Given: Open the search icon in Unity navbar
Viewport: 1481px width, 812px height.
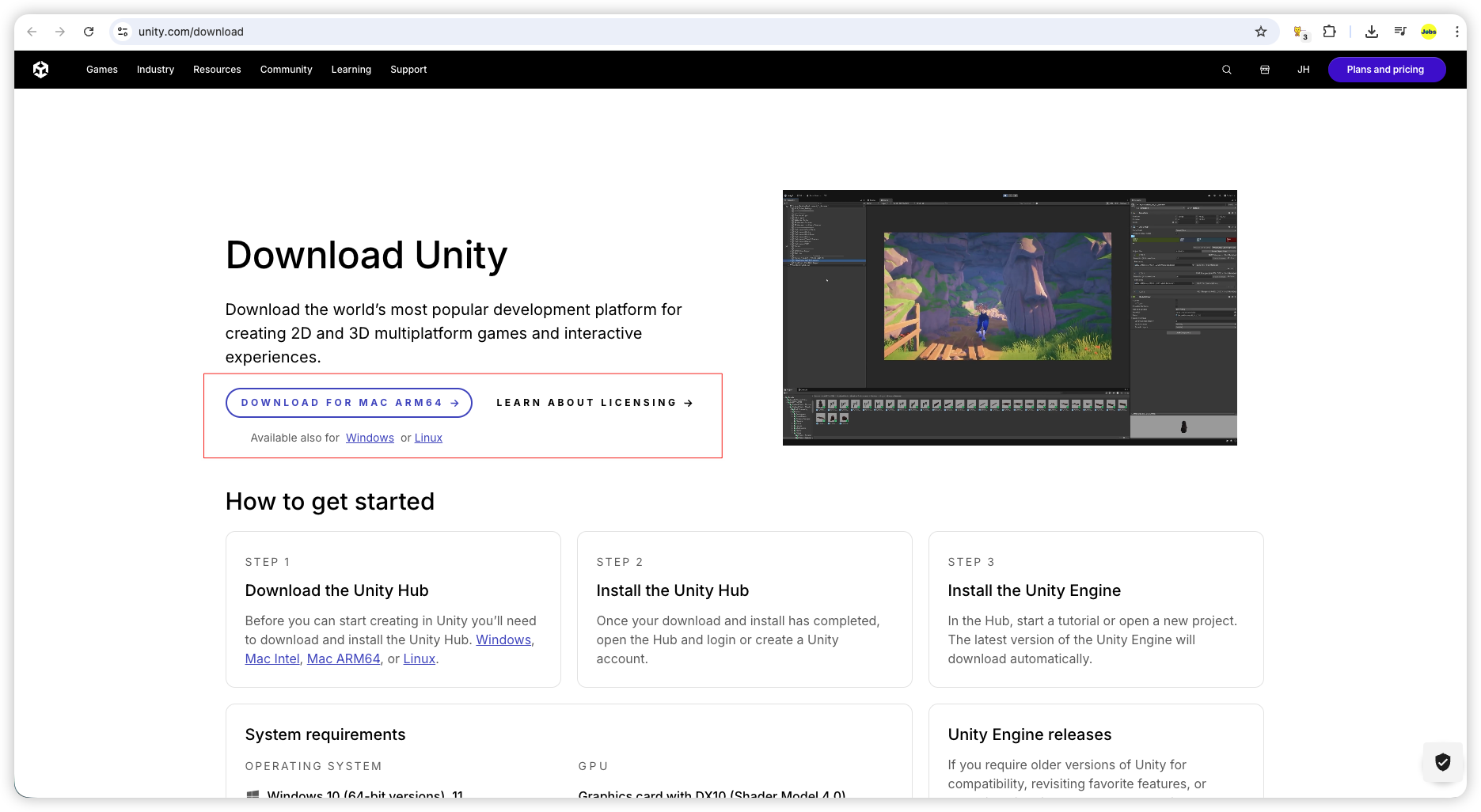Looking at the screenshot, I should 1227,70.
